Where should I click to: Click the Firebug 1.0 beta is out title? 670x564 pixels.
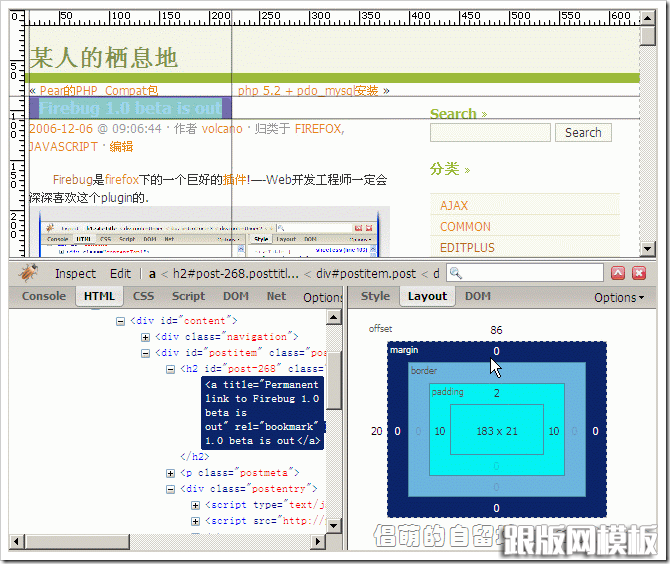click(130, 108)
